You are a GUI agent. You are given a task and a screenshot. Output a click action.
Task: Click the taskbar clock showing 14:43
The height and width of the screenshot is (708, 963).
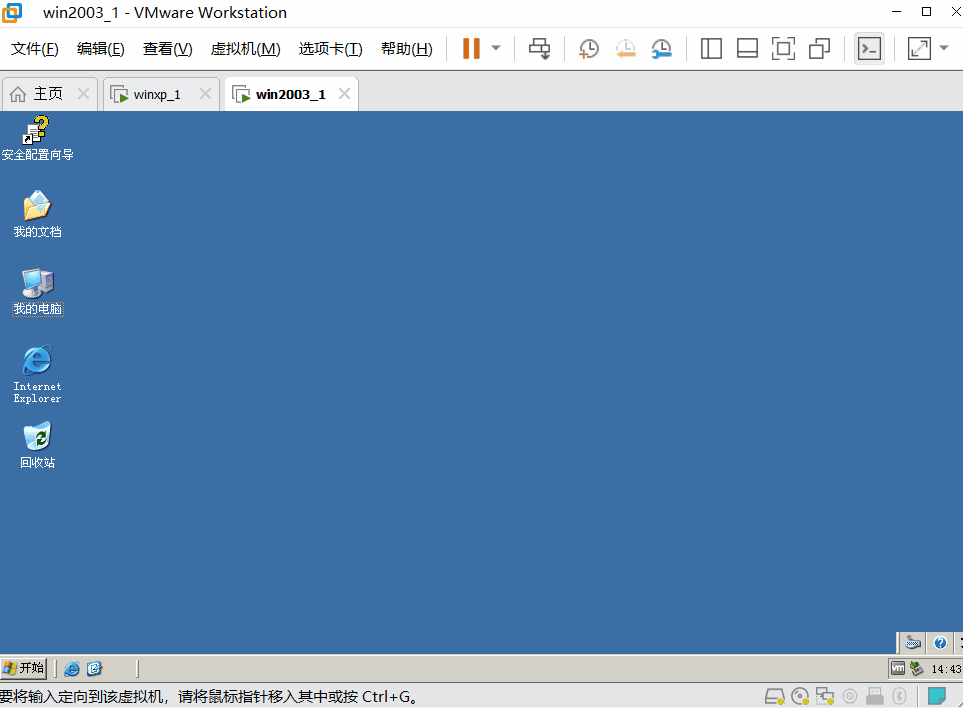click(x=946, y=669)
